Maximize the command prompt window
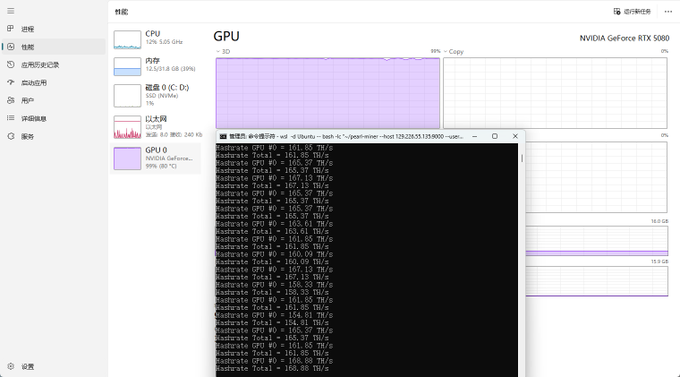 tap(495, 136)
